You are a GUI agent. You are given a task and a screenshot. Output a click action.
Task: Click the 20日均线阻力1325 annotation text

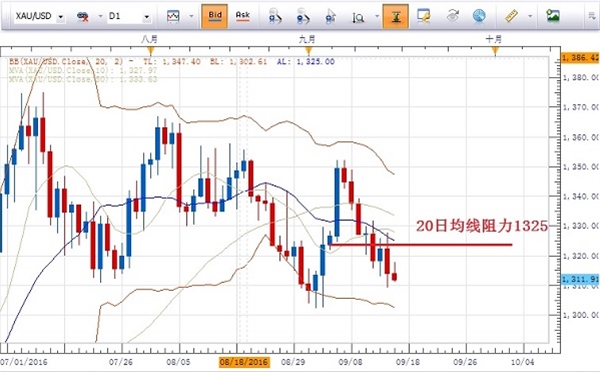tap(482, 226)
